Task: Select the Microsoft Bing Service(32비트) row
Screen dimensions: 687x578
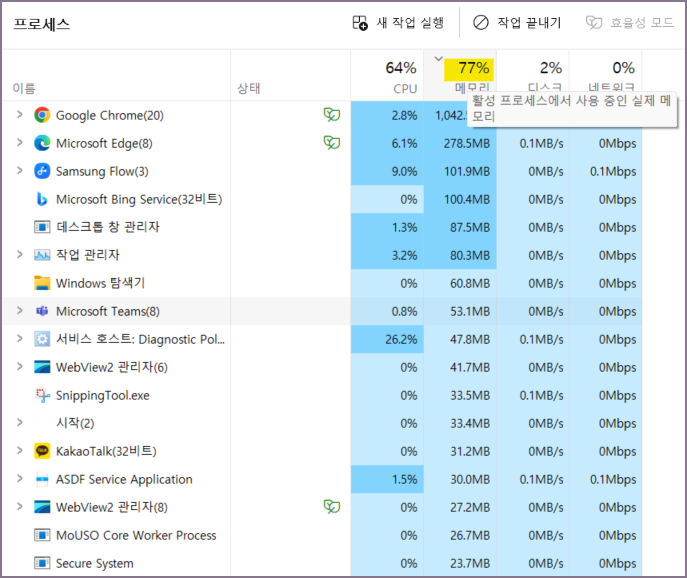Action: coord(322,199)
